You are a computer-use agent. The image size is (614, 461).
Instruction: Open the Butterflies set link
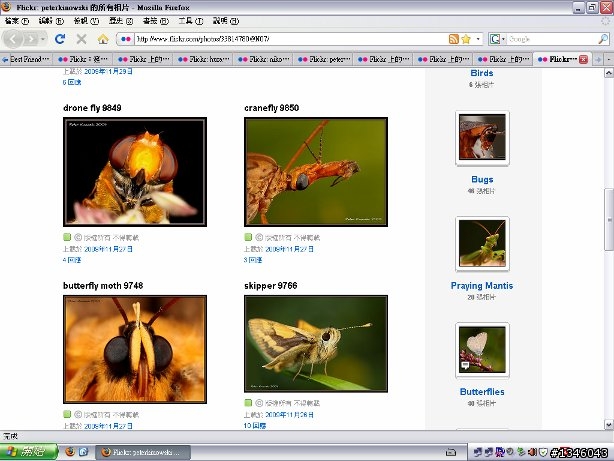[482, 392]
